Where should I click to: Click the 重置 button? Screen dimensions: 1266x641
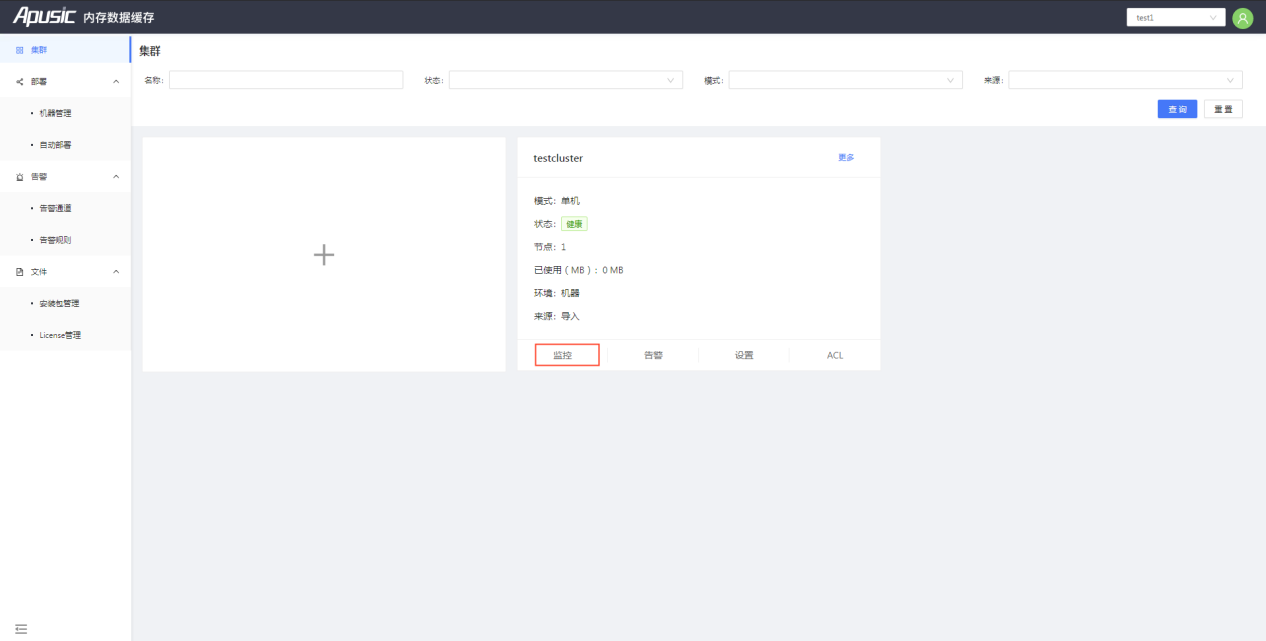click(x=1223, y=109)
